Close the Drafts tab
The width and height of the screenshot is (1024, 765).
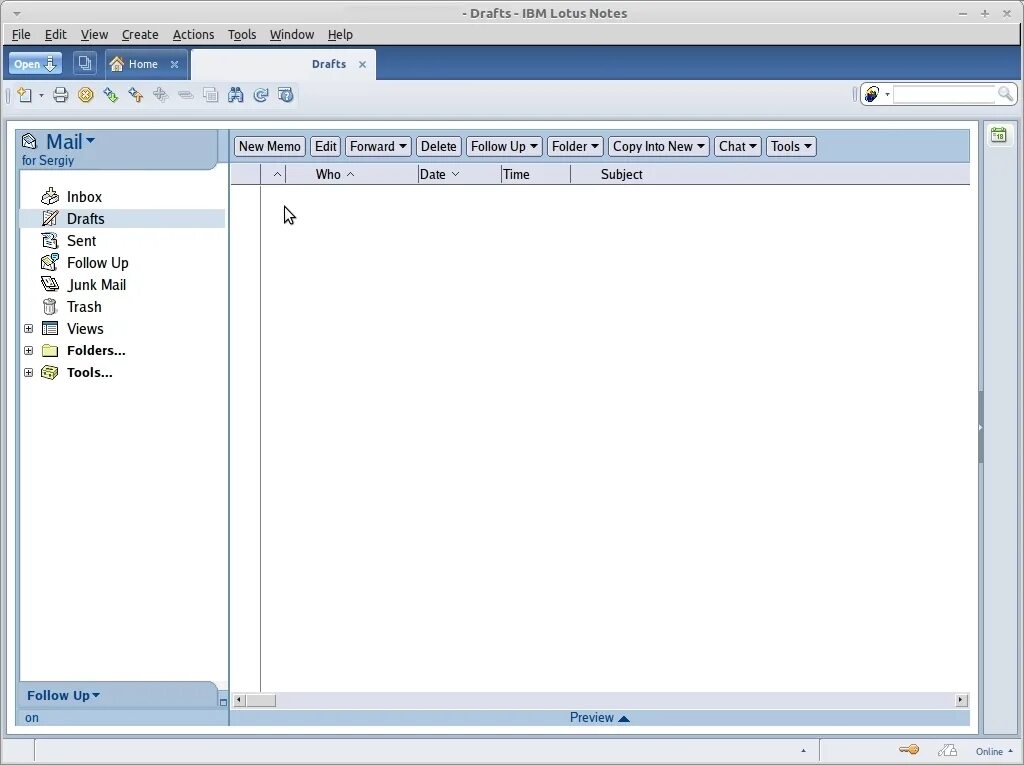click(x=362, y=64)
